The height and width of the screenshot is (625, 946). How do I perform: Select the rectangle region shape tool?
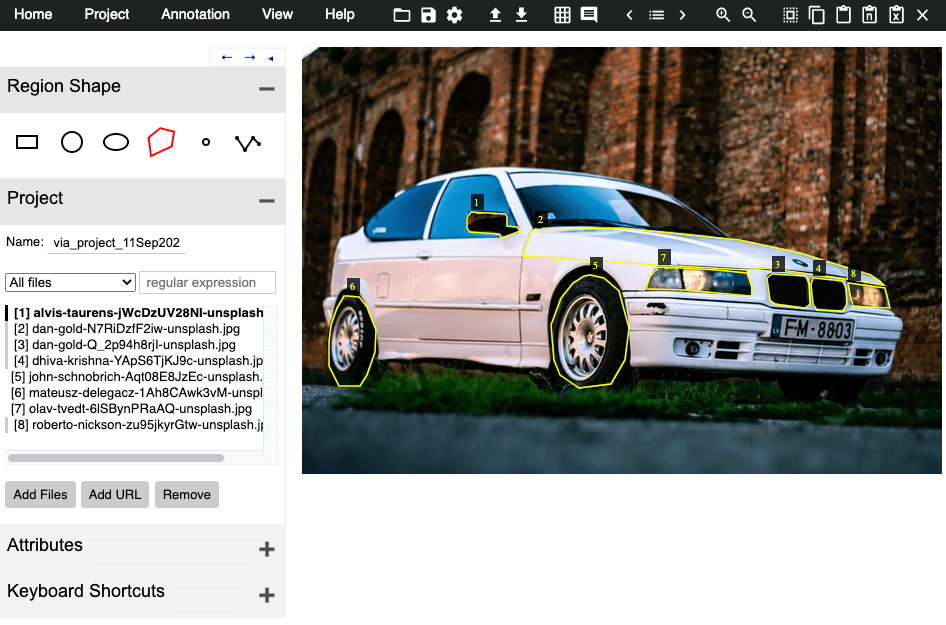(x=27, y=142)
